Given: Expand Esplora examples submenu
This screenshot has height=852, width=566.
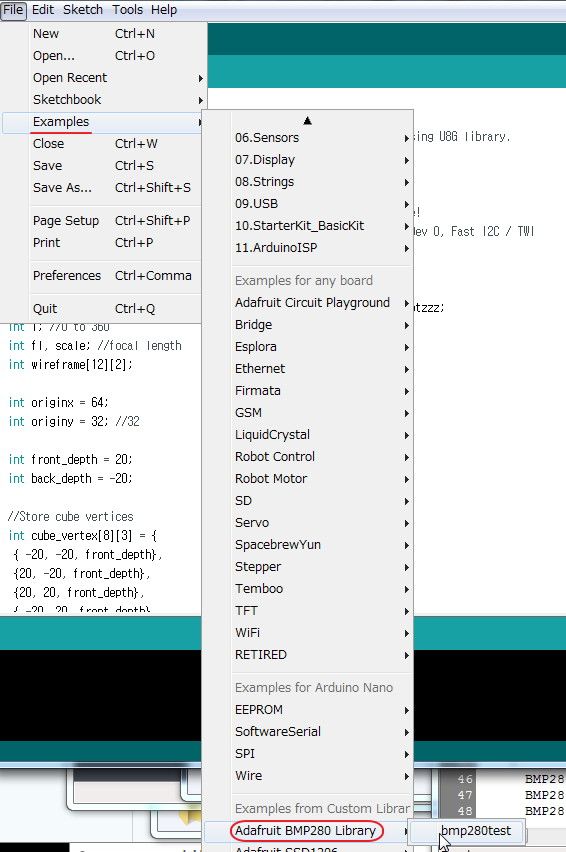Looking at the screenshot, I should pos(308,347).
